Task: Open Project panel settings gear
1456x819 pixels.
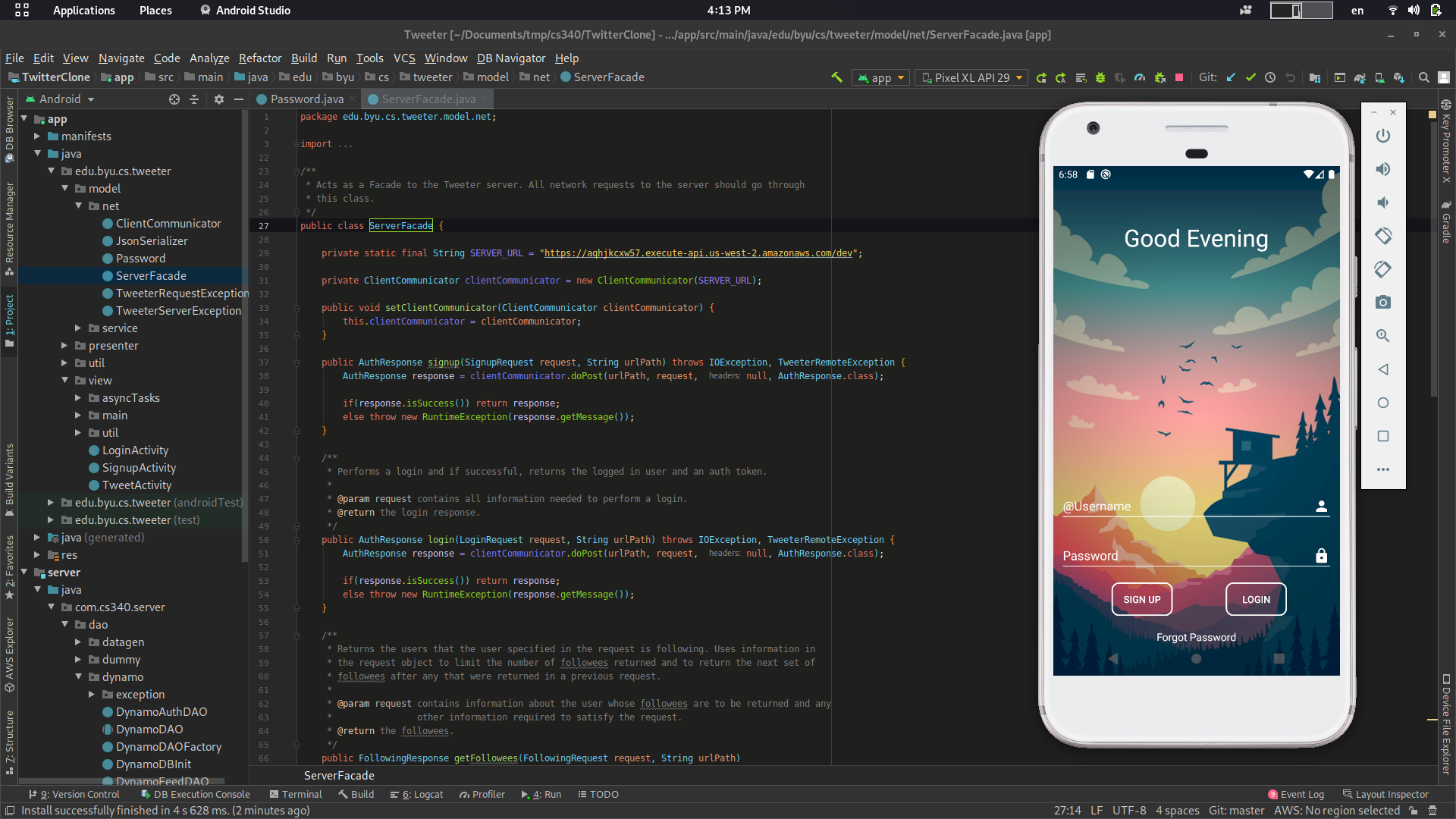Action: tap(219, 99)
